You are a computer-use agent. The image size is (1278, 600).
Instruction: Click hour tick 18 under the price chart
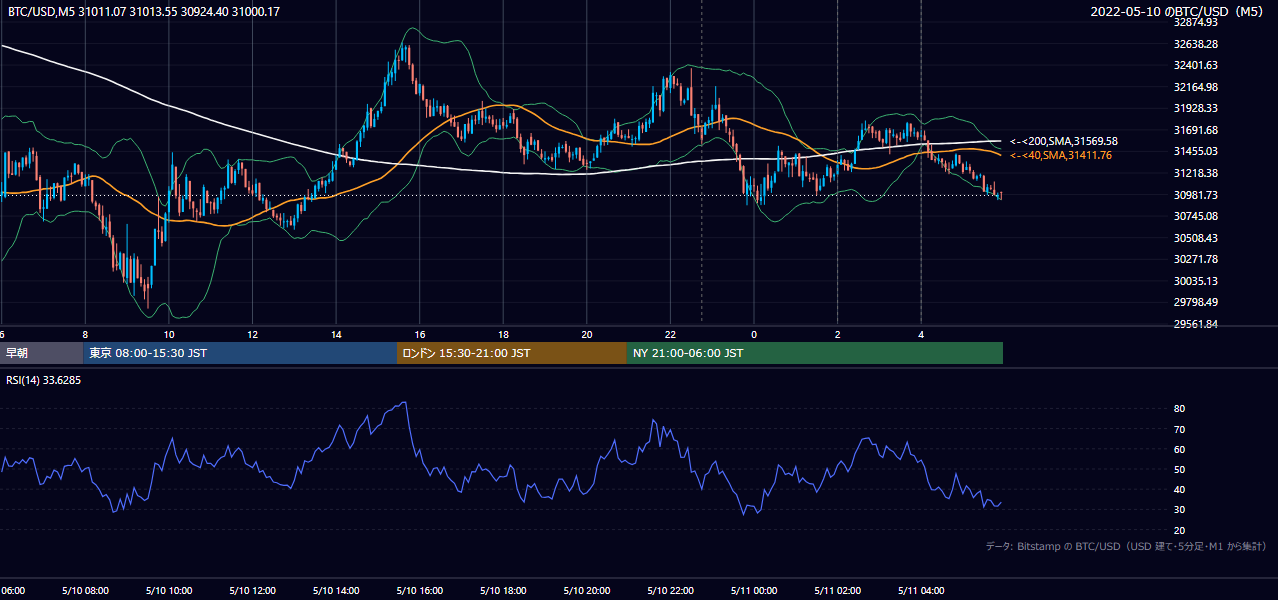pyautogui.click(x=503, y=334)
